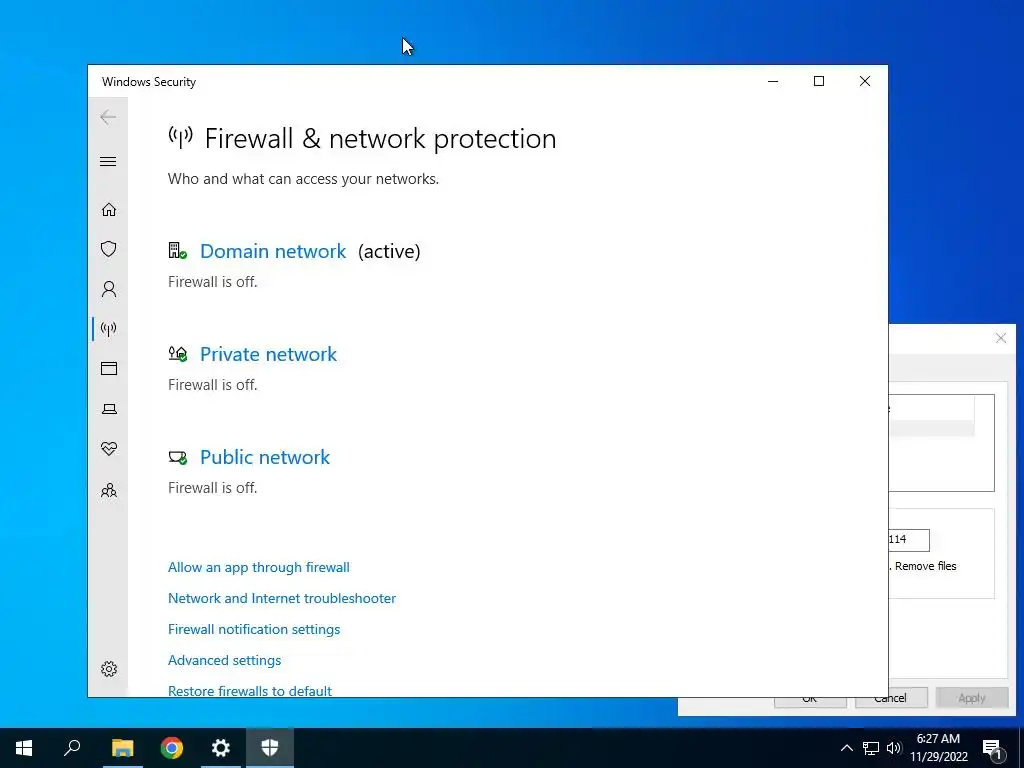
Task: Open the Windows Start menu
Action: point(24,748)
